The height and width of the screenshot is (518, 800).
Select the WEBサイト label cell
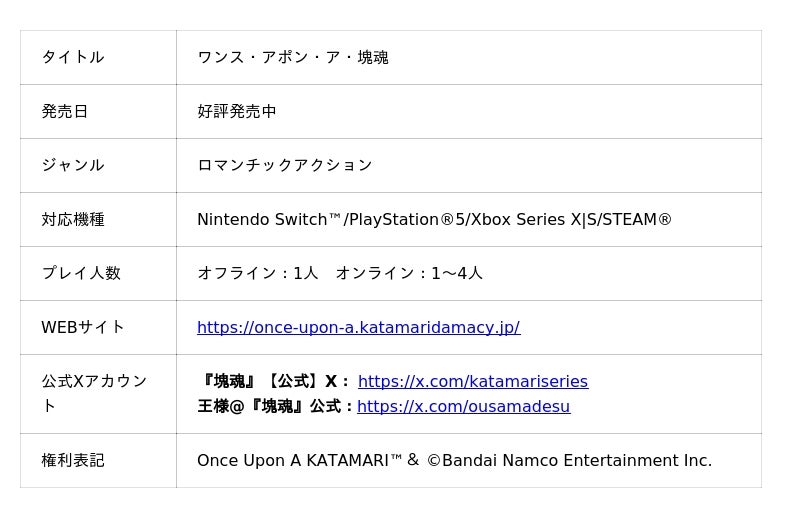tap(83, 328)
